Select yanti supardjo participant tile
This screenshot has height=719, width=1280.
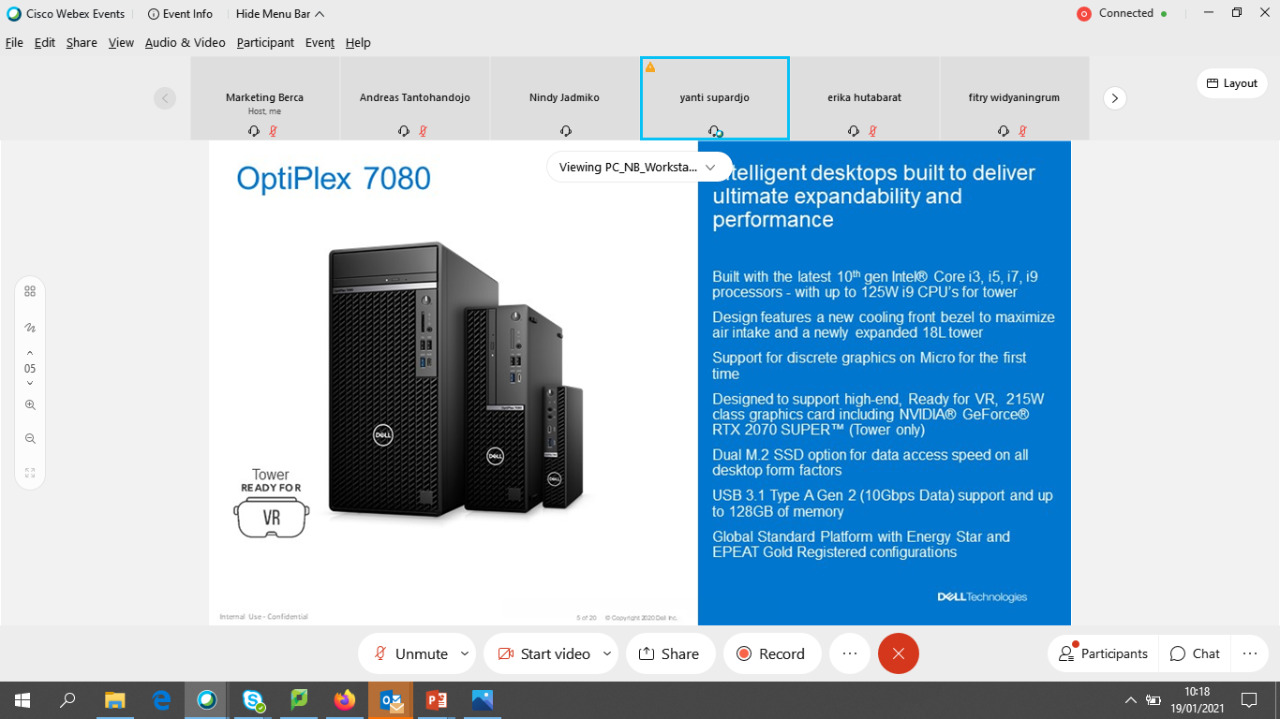pos(715,98)
